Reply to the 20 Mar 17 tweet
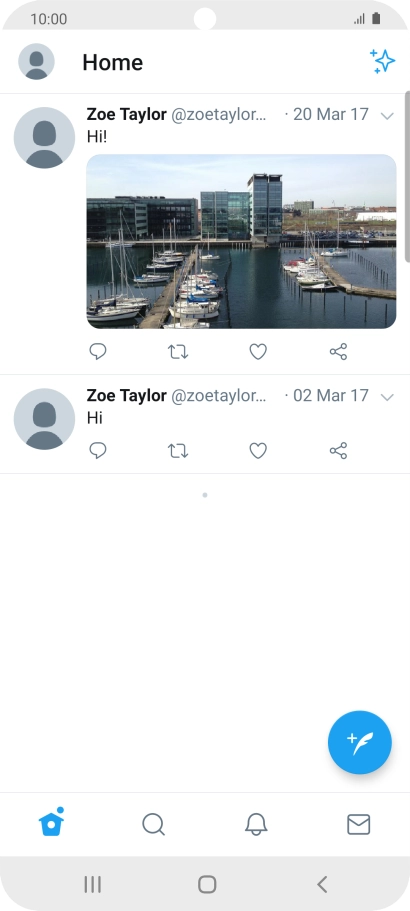 (x=98, y=352)
